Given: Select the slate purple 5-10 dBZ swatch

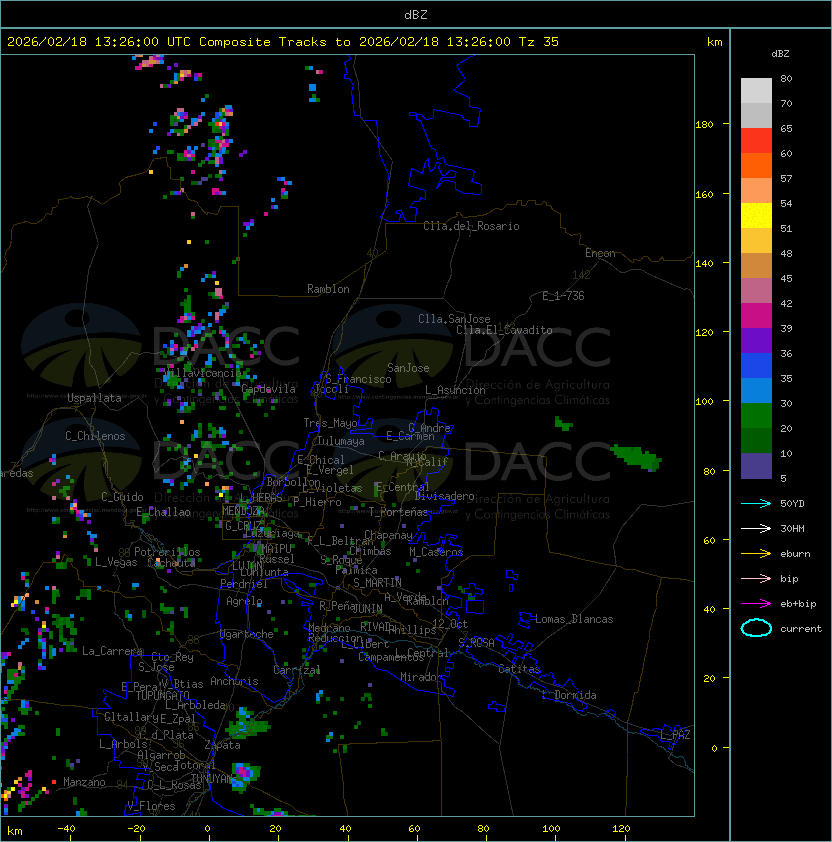Looking at the screenshot, I should [x=756, y=466].
